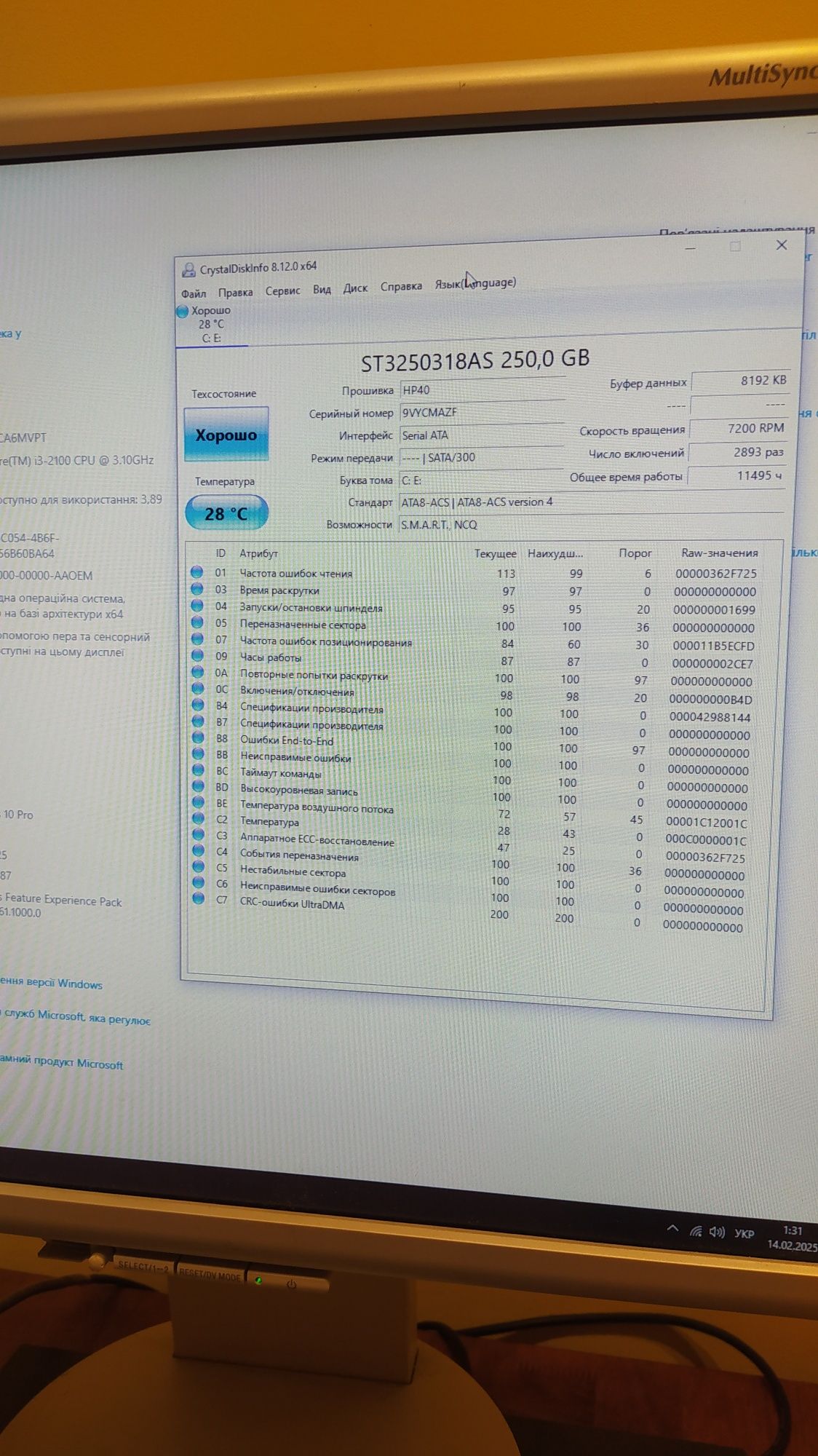Select the Часы работы attribute row text
818x1456 pixels.
pyautogui.click(x=271, y=657)
